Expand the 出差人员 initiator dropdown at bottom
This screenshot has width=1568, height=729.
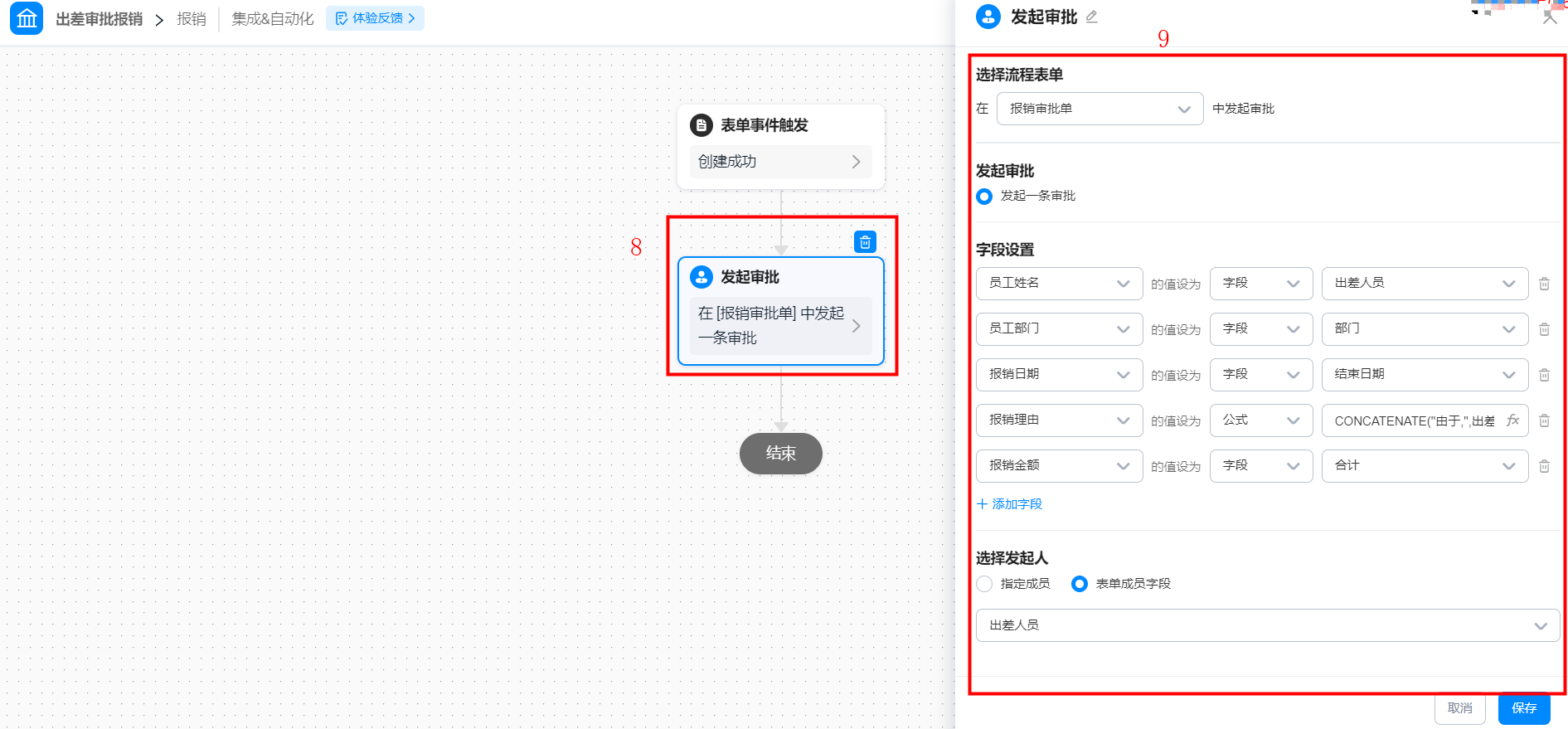tap(1267, 625)
